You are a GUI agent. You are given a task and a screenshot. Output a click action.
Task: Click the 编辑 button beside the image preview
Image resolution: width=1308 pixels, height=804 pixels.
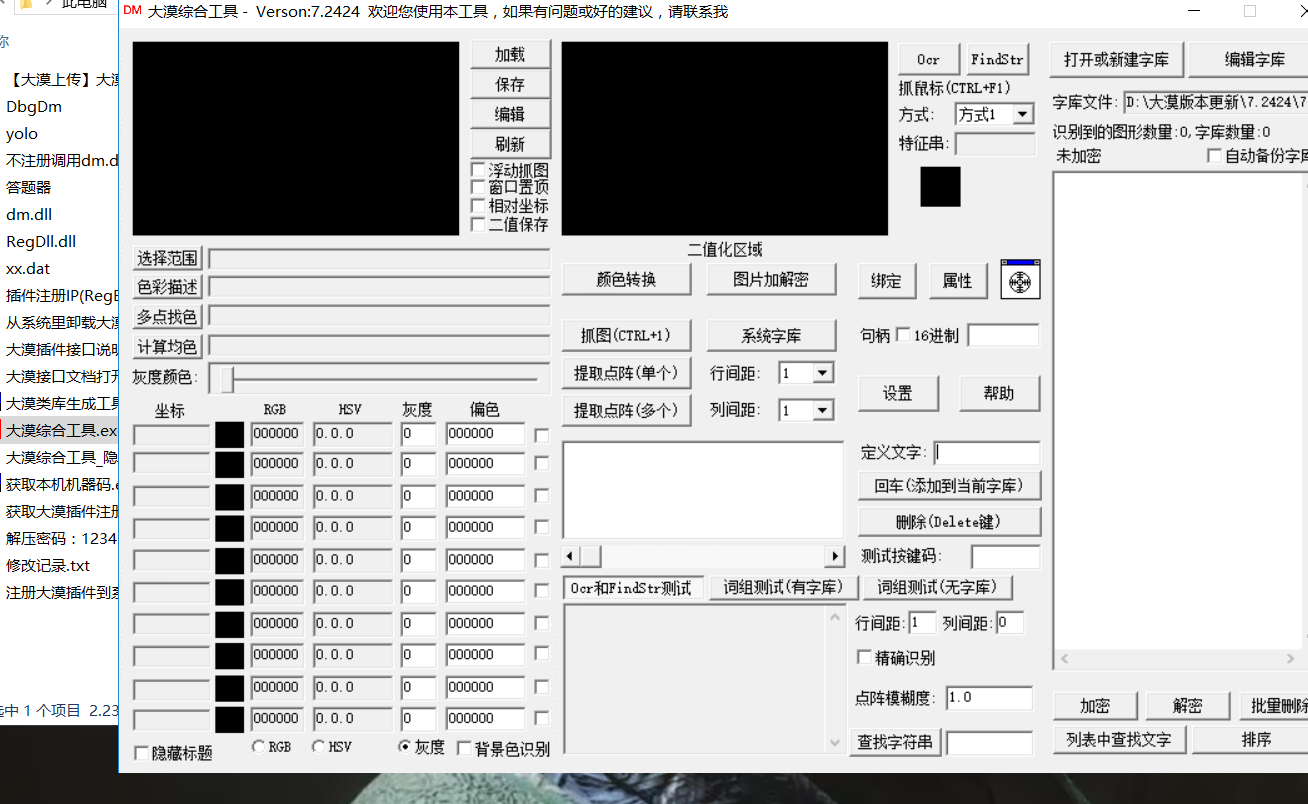click(510, 115)
